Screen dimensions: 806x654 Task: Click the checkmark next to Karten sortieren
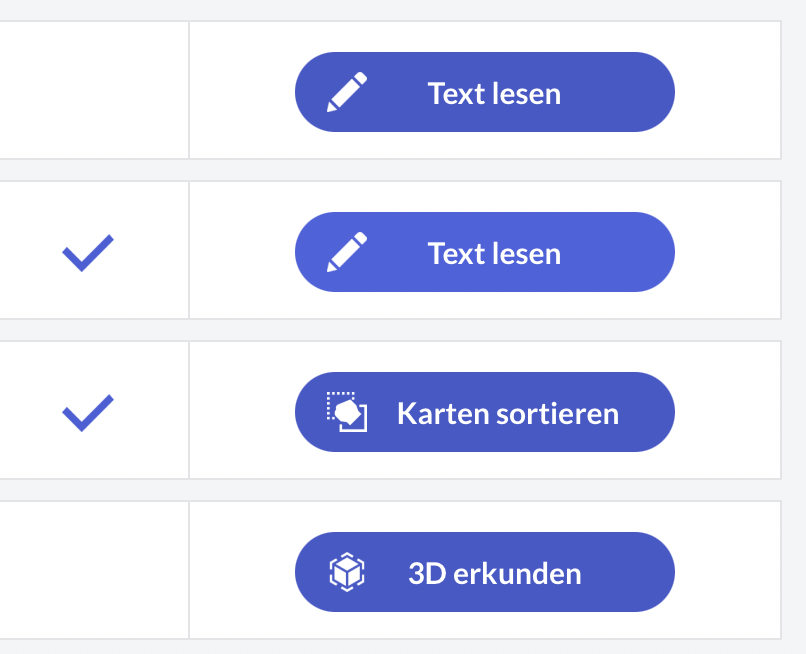88,412
